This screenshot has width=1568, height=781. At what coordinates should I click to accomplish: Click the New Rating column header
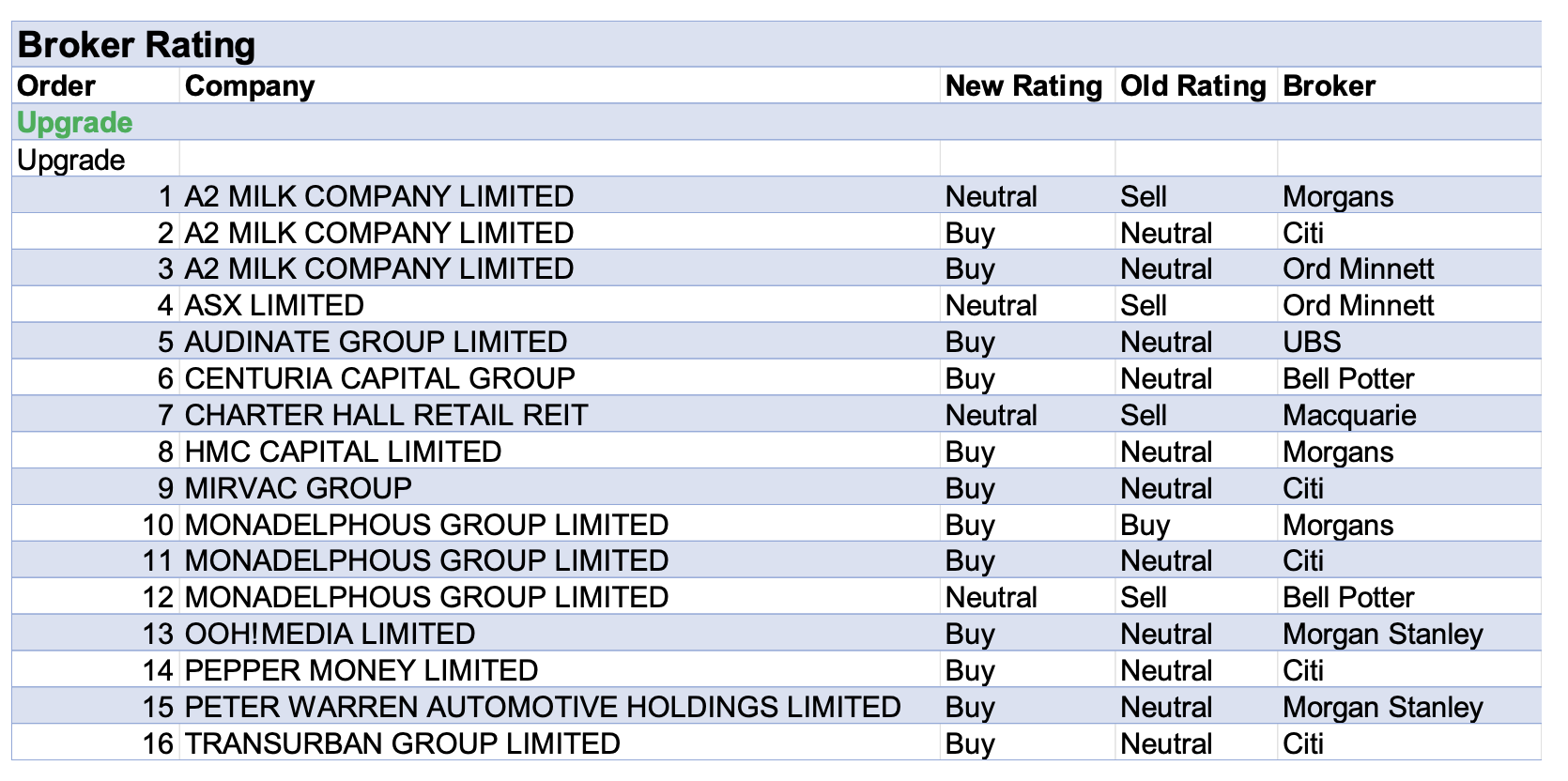[x=1023, y=86]
